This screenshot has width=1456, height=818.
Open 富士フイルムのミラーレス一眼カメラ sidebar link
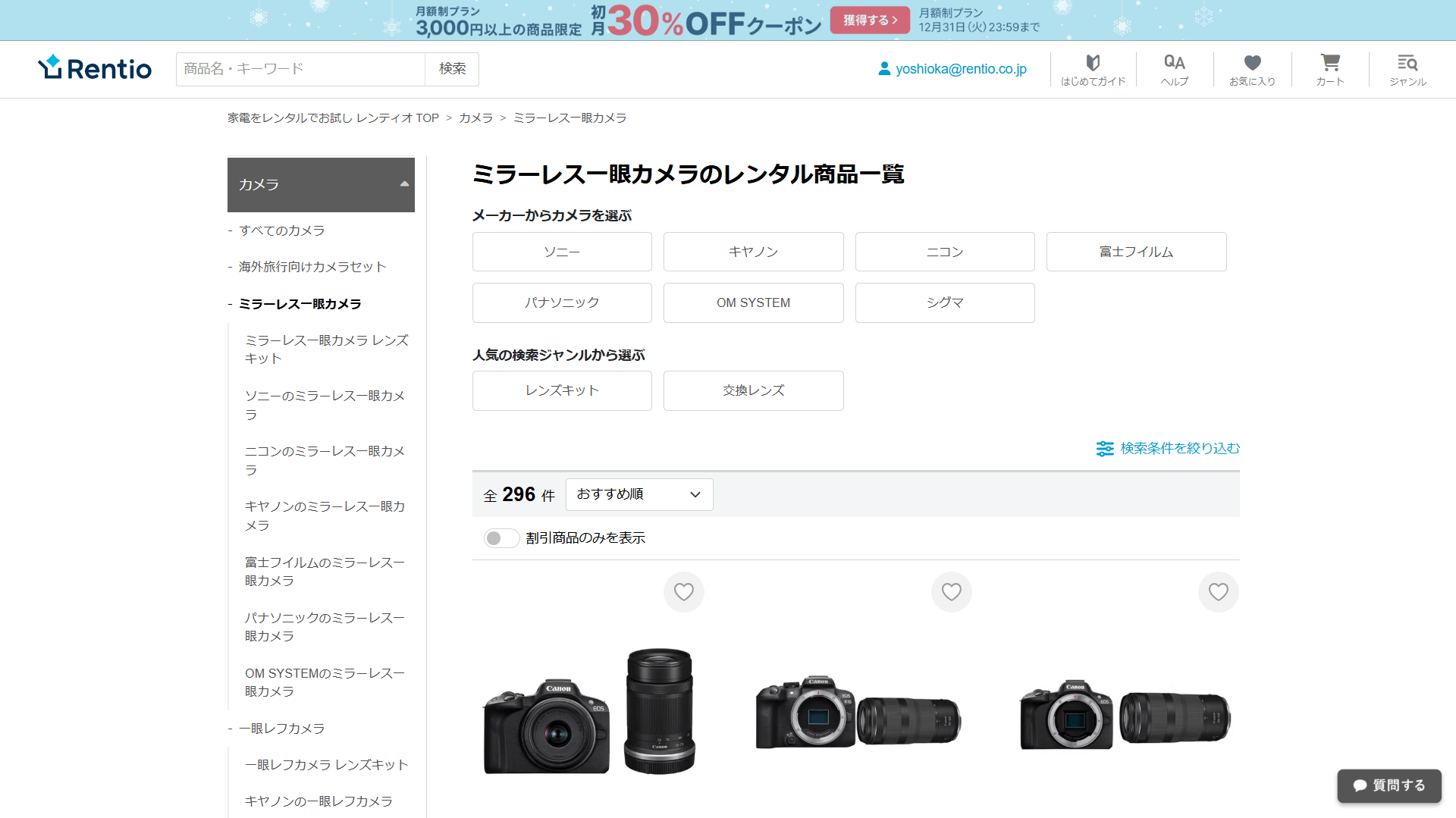[325, 572]
